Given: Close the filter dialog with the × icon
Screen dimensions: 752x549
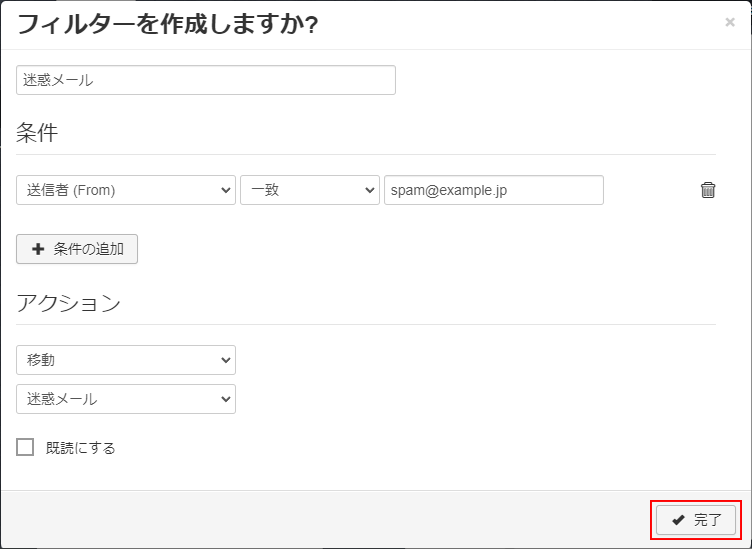Looking at the screenshot, I should pos(729,22).
